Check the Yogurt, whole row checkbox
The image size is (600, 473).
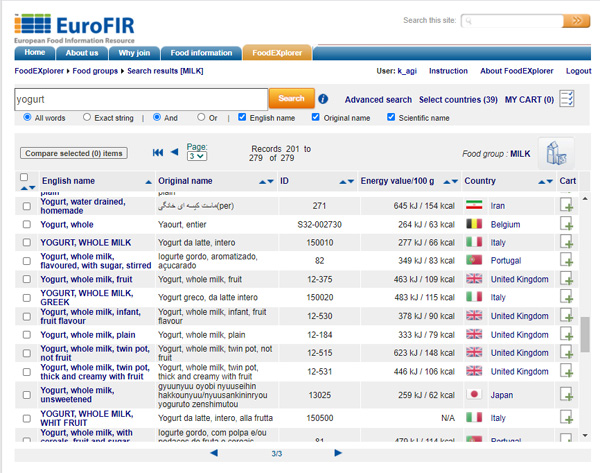(27, 224)
